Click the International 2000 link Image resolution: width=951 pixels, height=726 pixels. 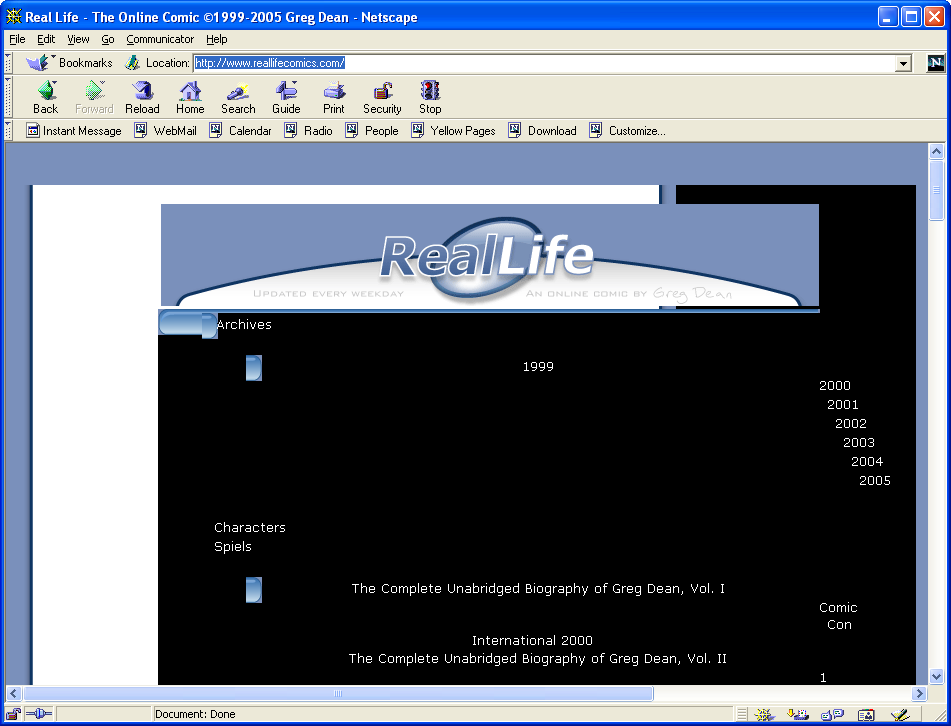(x=532, y=640)
